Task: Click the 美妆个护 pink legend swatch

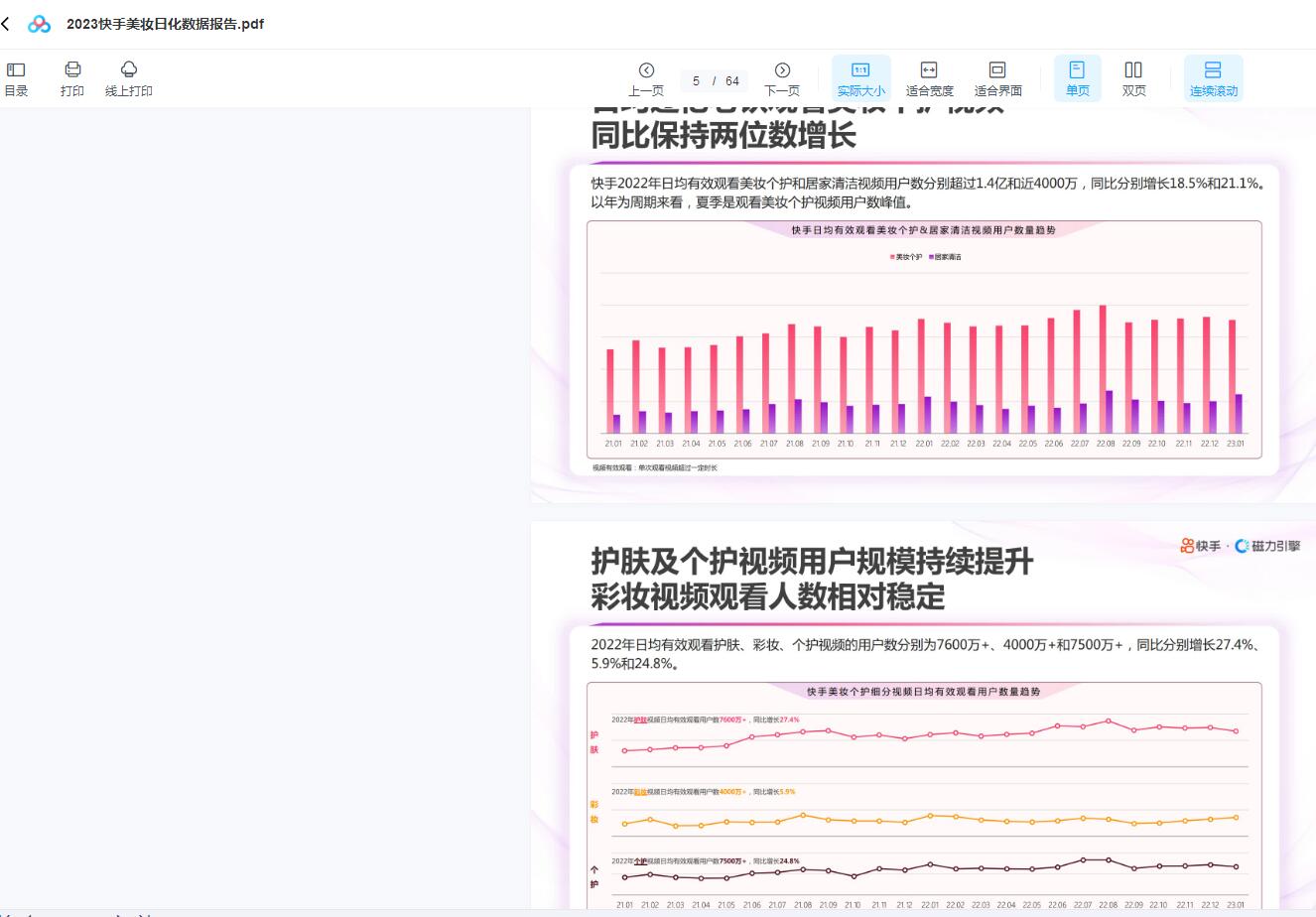Action: coord(892,257)
